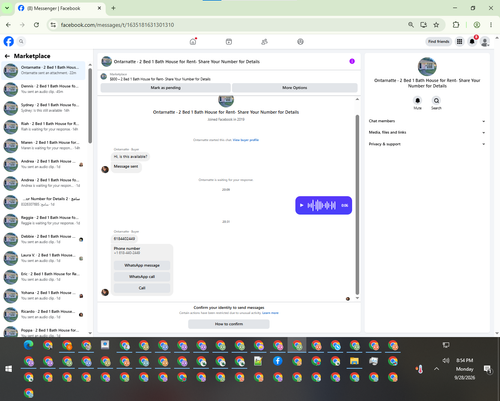Reload the page with the browser refresh icon
500x401 pixels.
(36, 25)
